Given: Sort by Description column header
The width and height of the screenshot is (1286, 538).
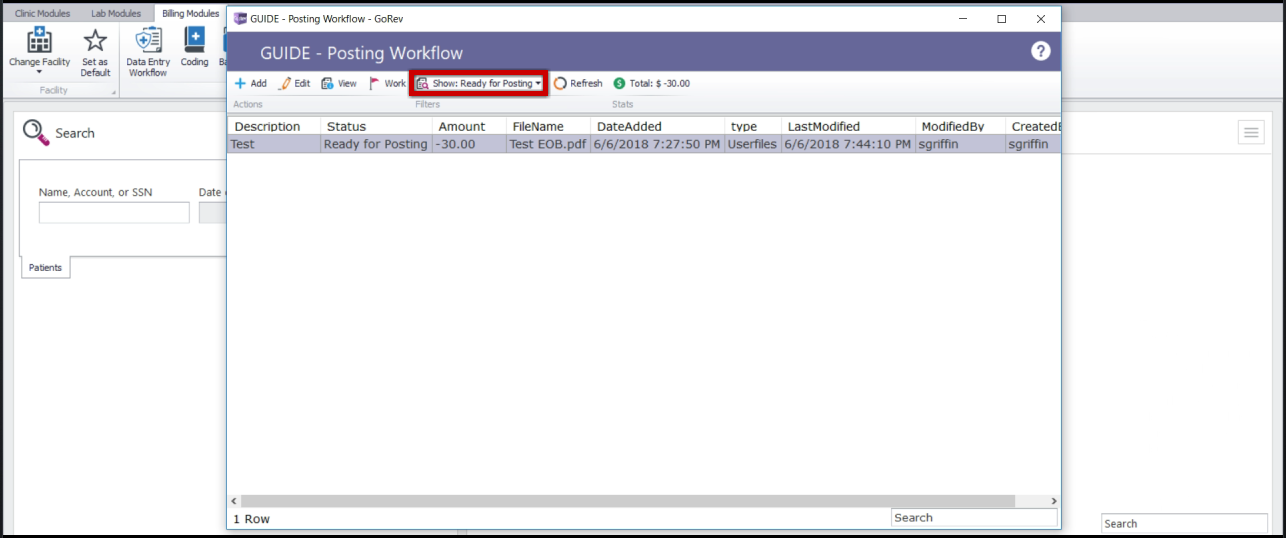Looking at the screenshot, I should 274,126.
